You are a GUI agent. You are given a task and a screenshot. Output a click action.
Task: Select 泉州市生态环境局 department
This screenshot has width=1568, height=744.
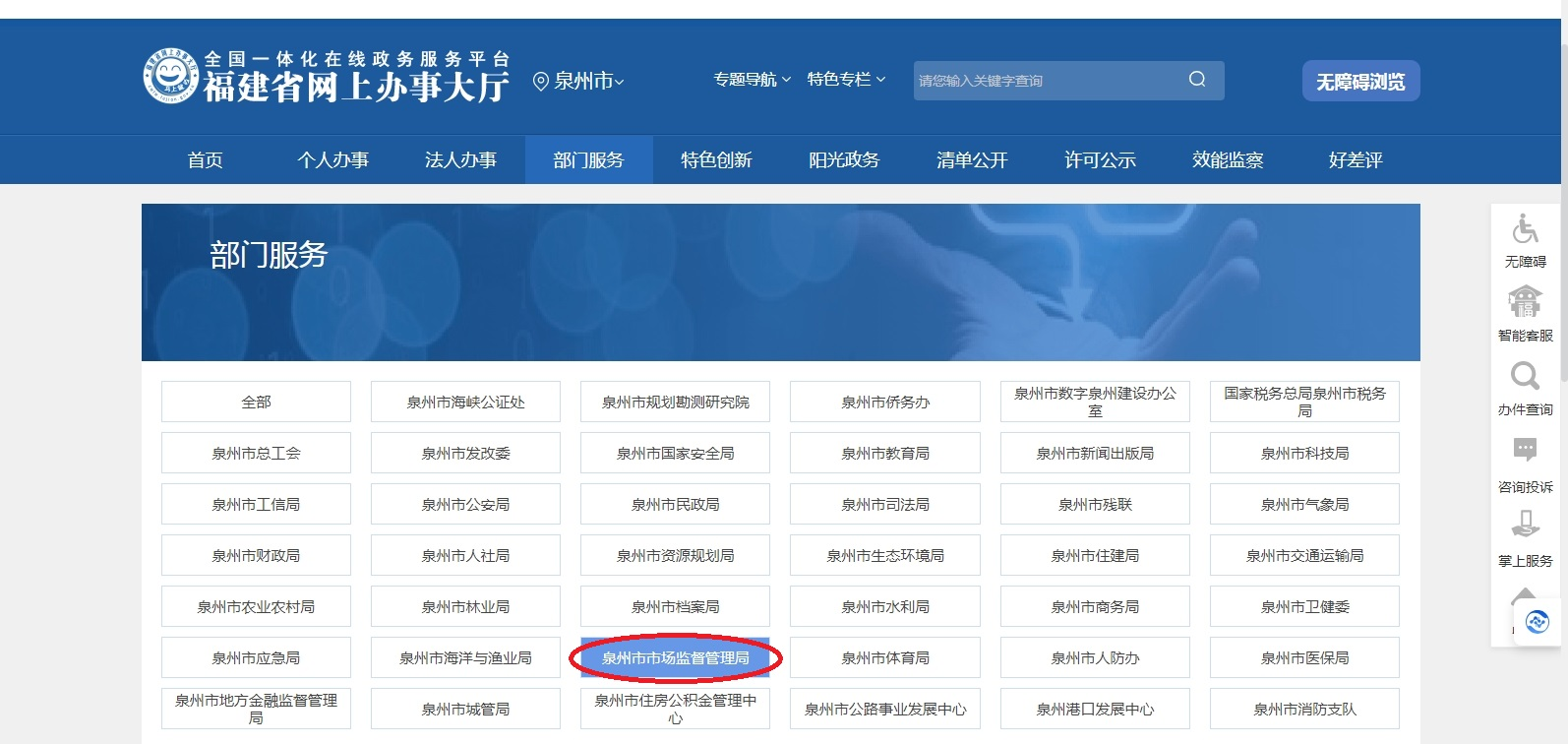click(885, 555)
